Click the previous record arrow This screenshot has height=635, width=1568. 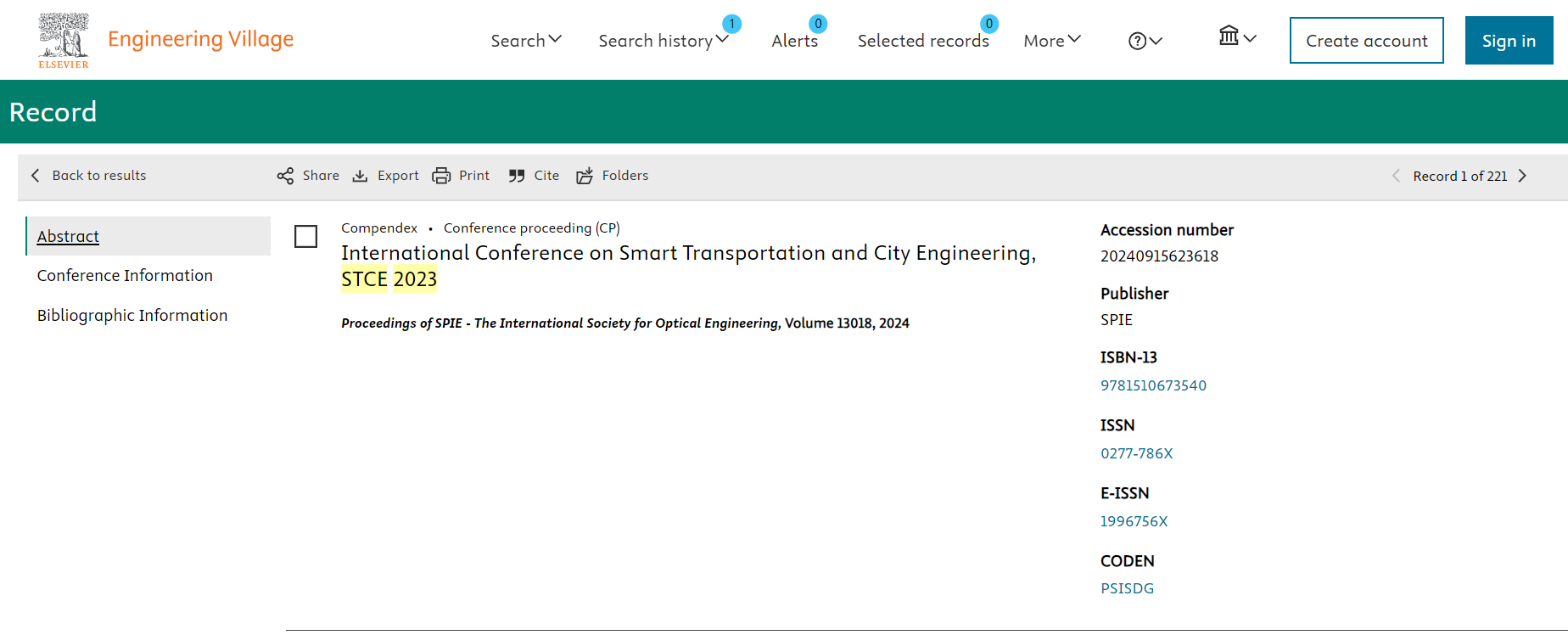coord(1396,176)
